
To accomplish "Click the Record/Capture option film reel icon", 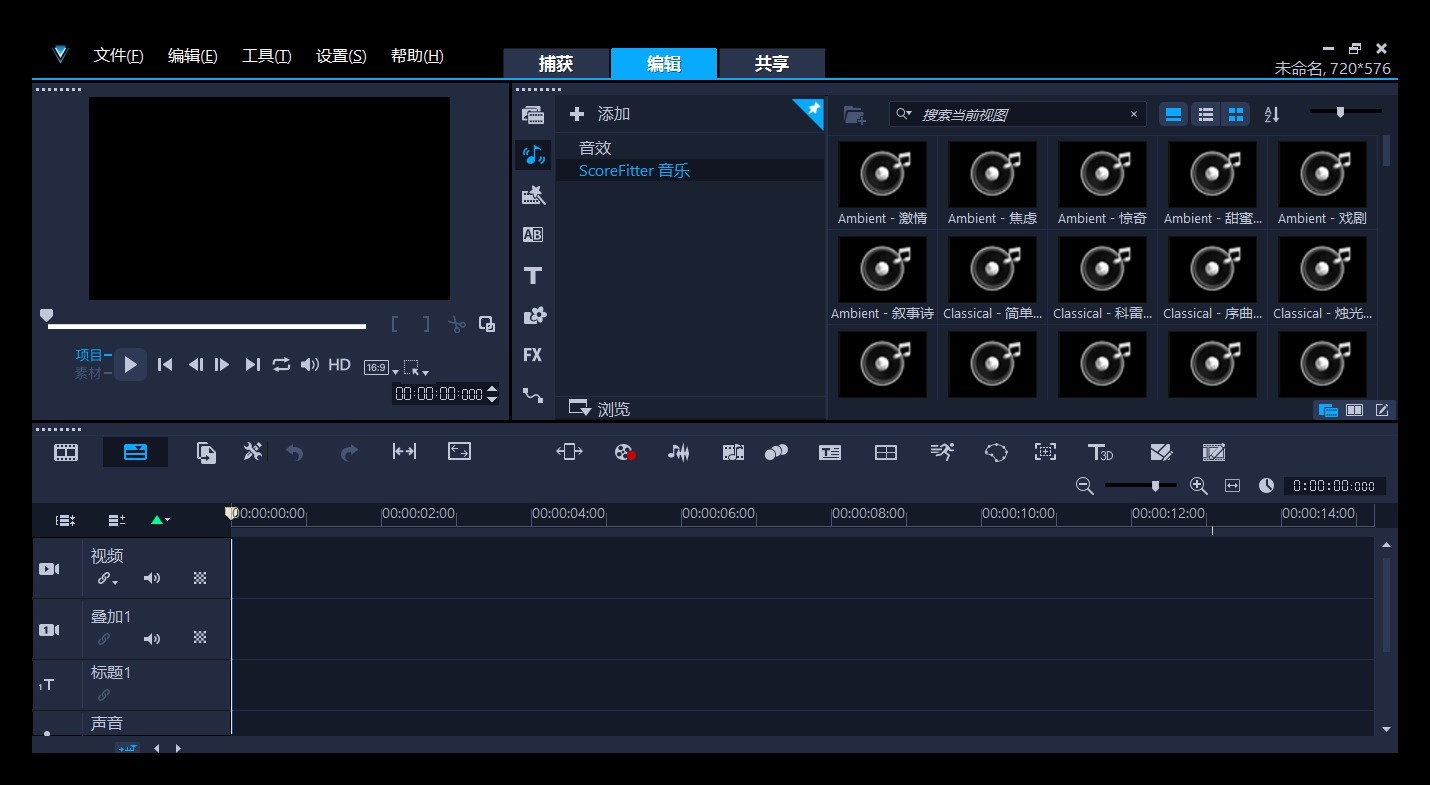I will [x=625, y=452].
